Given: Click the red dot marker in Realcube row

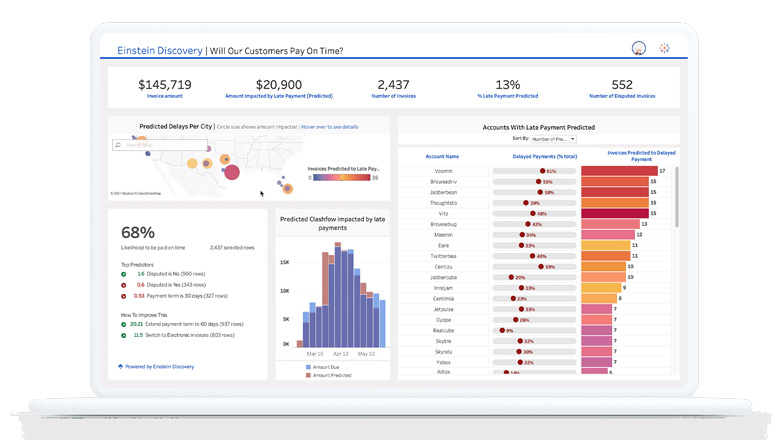Looking at the screenshot, I should pyautogui.click(x=502, y=330).
